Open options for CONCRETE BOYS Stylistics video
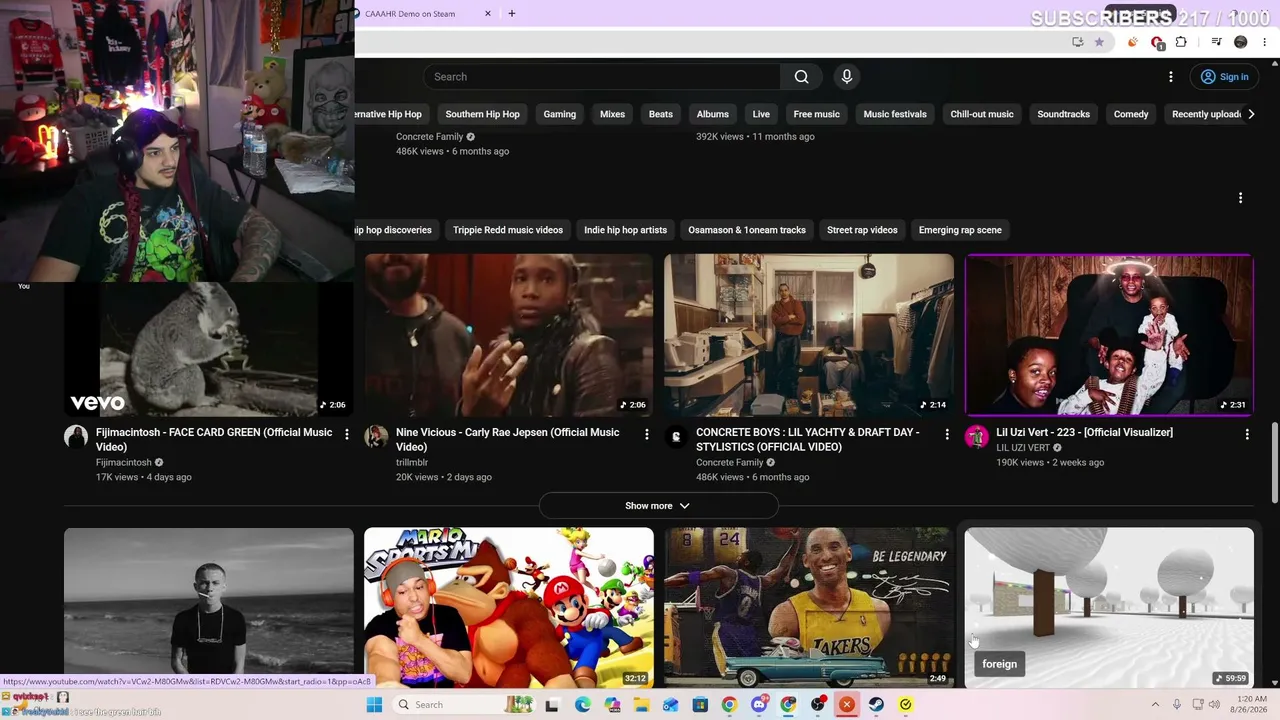The height and width of the screenshot is (720, 1280). pos(947,434)
